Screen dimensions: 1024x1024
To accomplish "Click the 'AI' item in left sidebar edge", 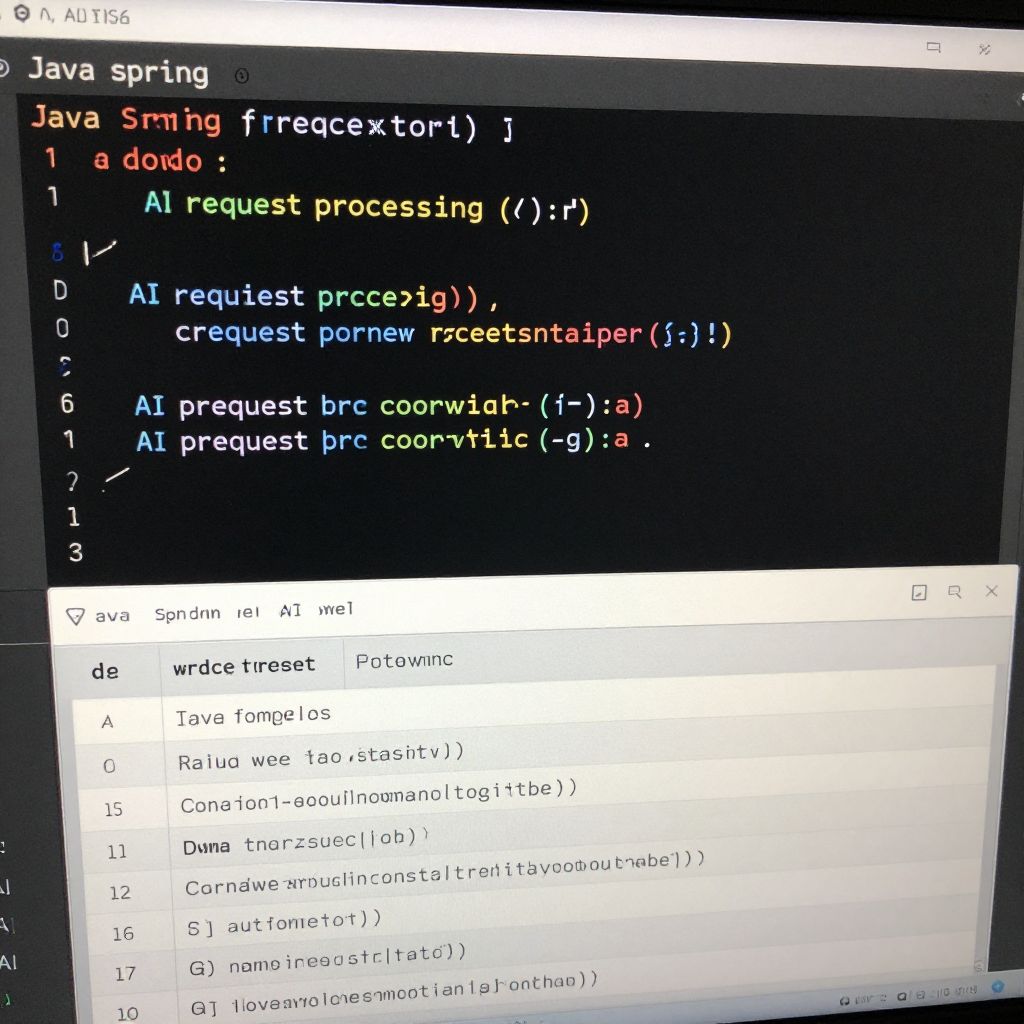I will pos(8,962).
